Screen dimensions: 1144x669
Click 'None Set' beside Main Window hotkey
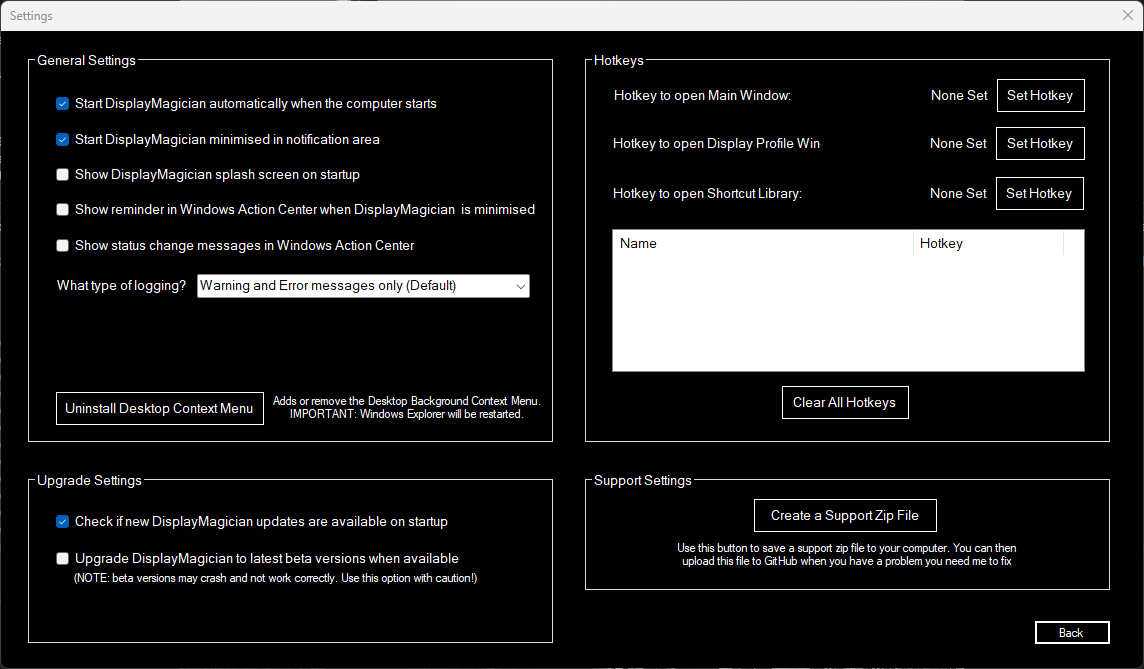(x=959, y=96)
